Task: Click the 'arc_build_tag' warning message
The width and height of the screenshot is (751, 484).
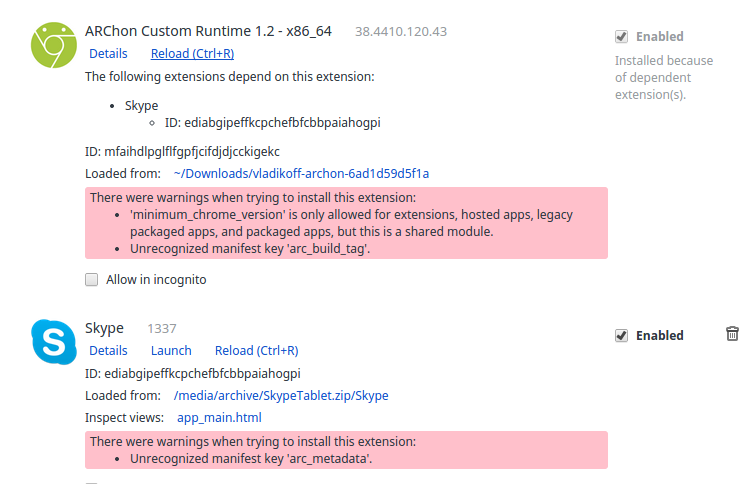Action: coord(250,249)
